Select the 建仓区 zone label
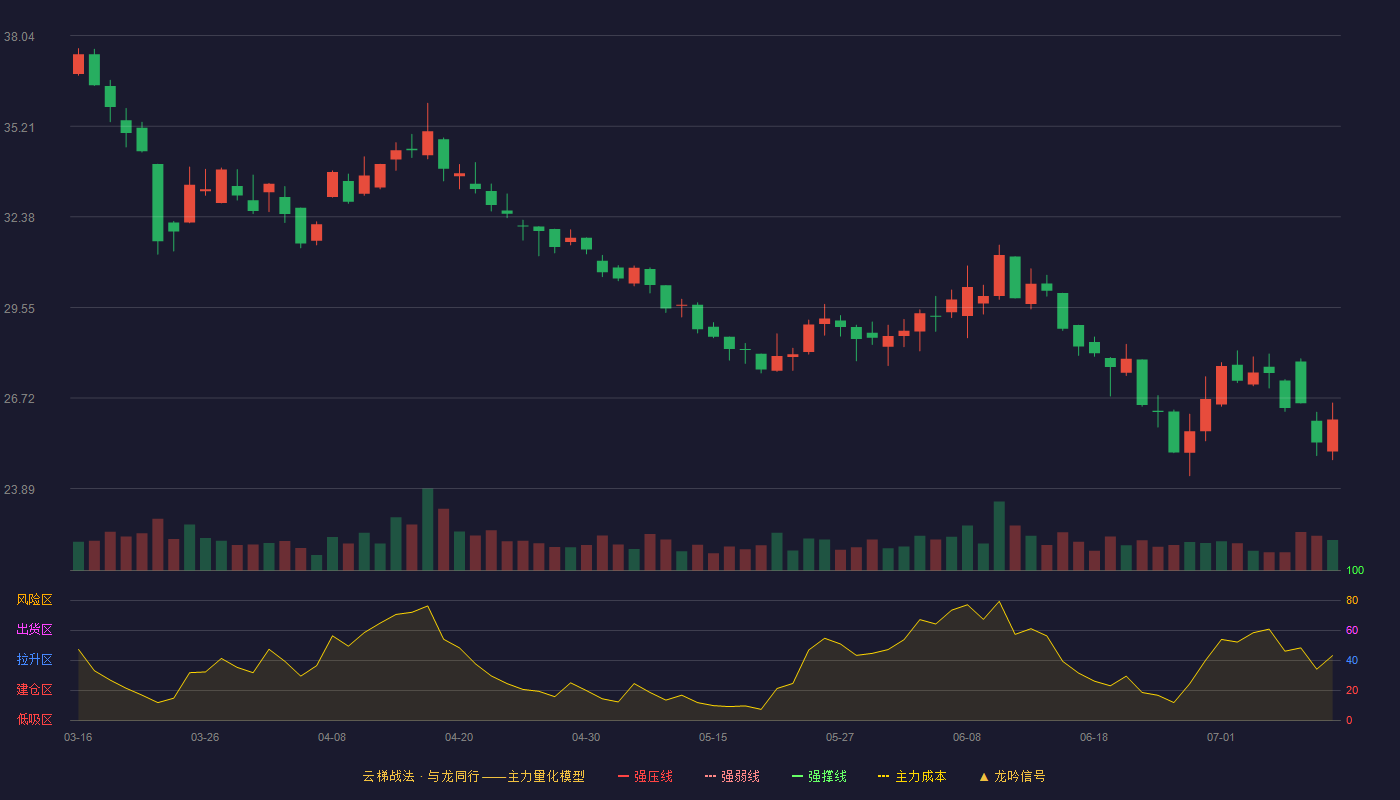 tap(34, 690)
